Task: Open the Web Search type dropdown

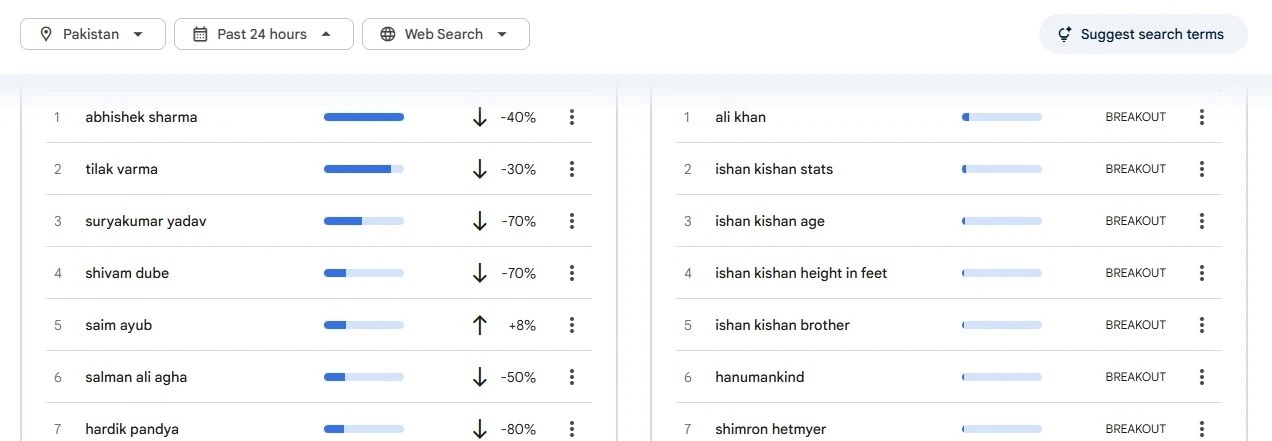Action: 445,34
